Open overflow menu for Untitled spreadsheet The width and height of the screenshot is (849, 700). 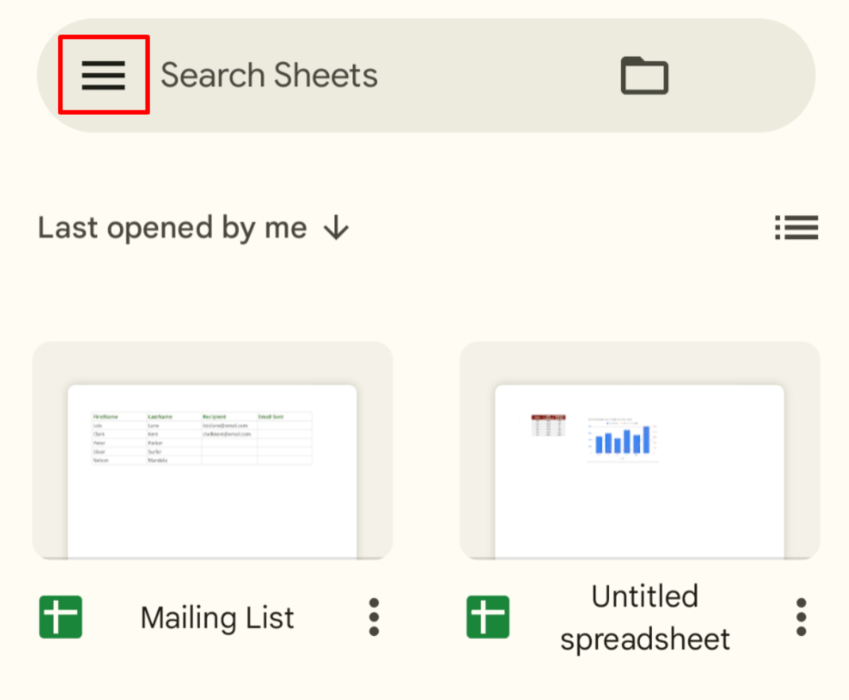[800, 617]
